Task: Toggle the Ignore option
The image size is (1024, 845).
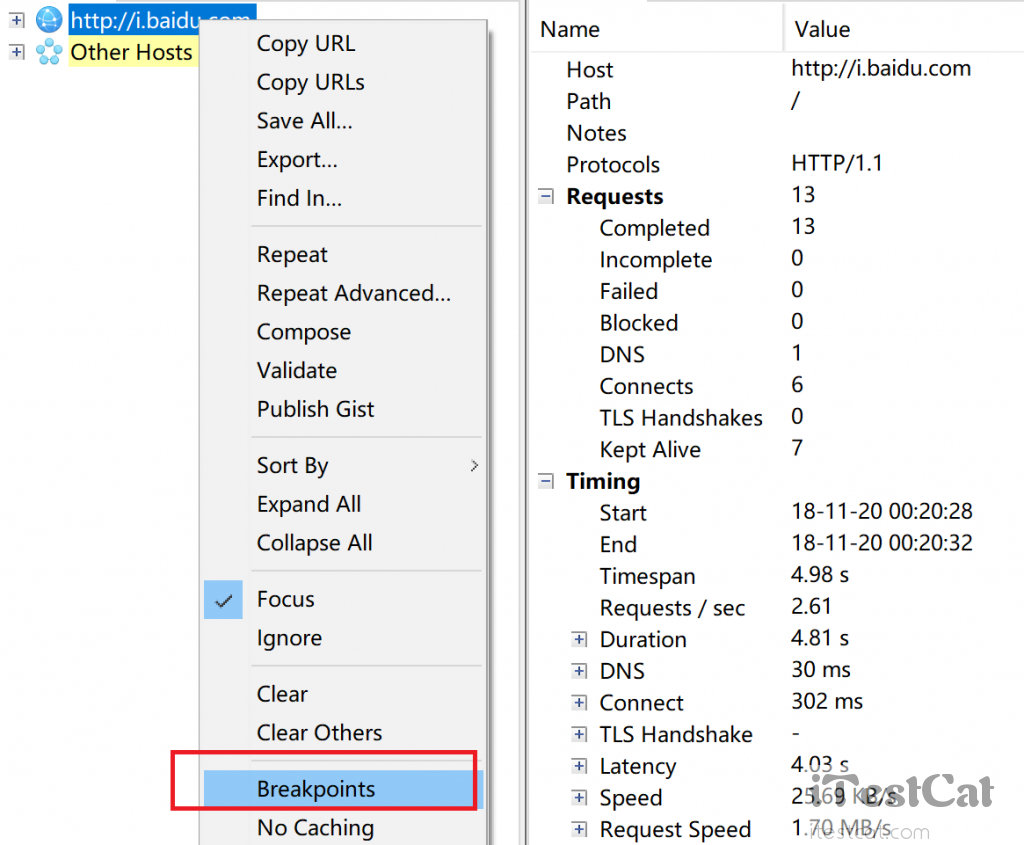Action: coord(344,638)
